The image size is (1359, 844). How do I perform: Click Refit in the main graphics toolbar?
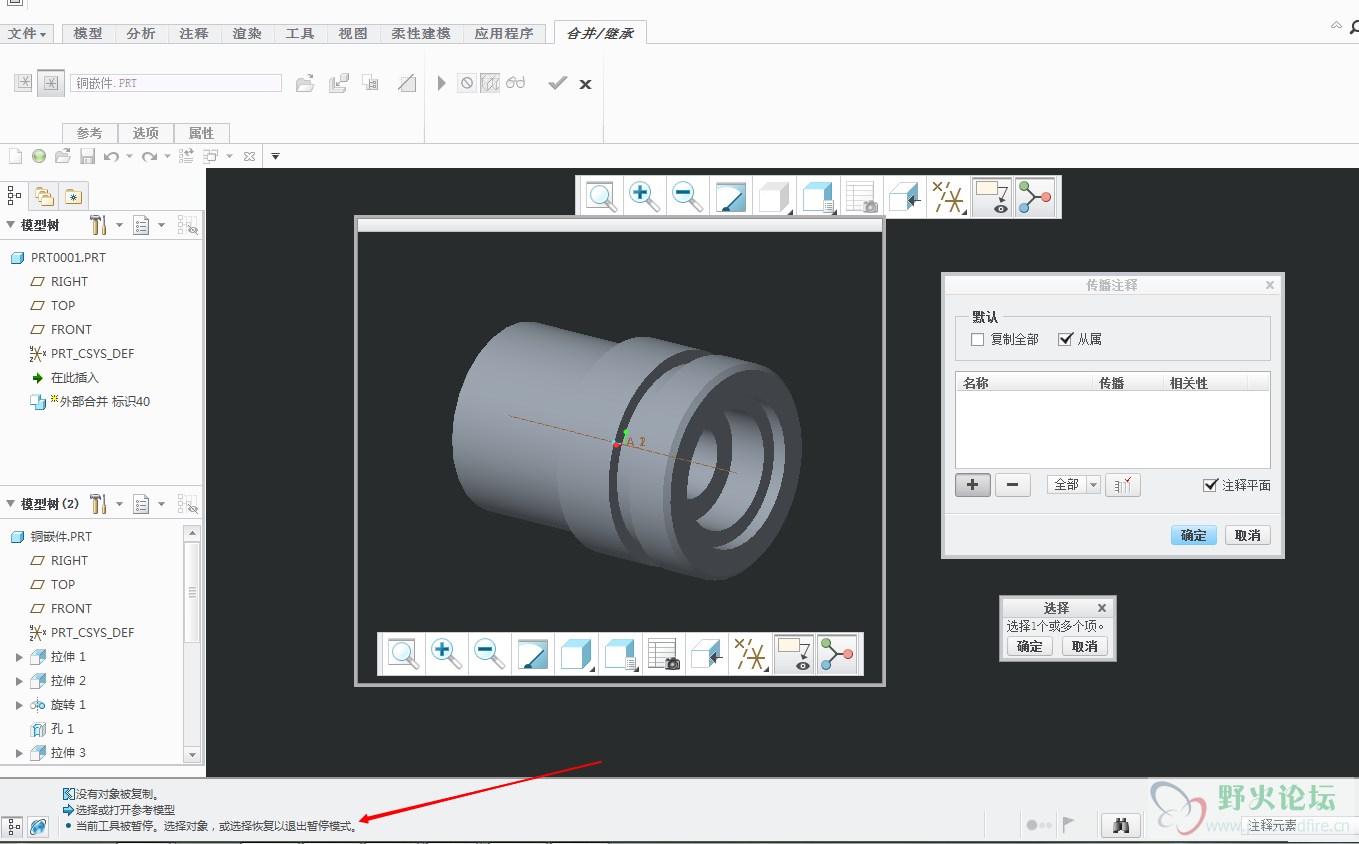point(602,196)
